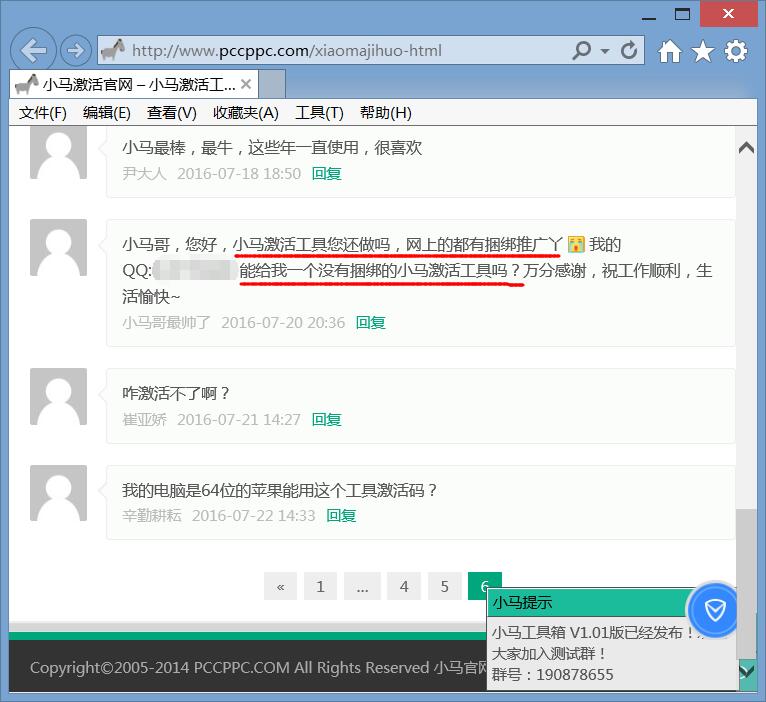
Task: Click username 崔亚娇
Action: 144,419
